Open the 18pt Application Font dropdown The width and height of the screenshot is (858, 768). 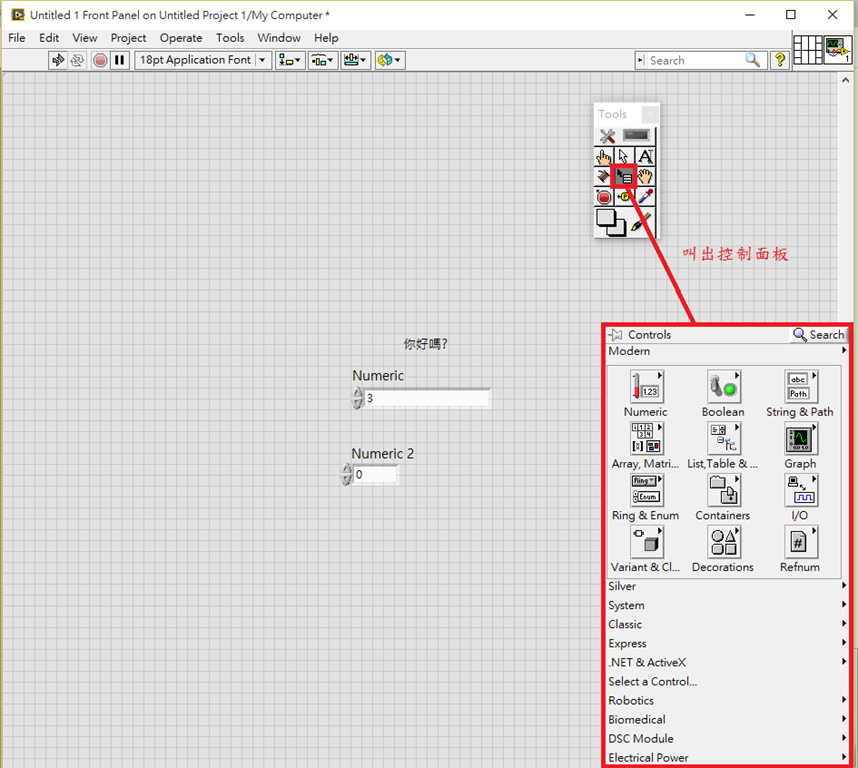point(202,60)
